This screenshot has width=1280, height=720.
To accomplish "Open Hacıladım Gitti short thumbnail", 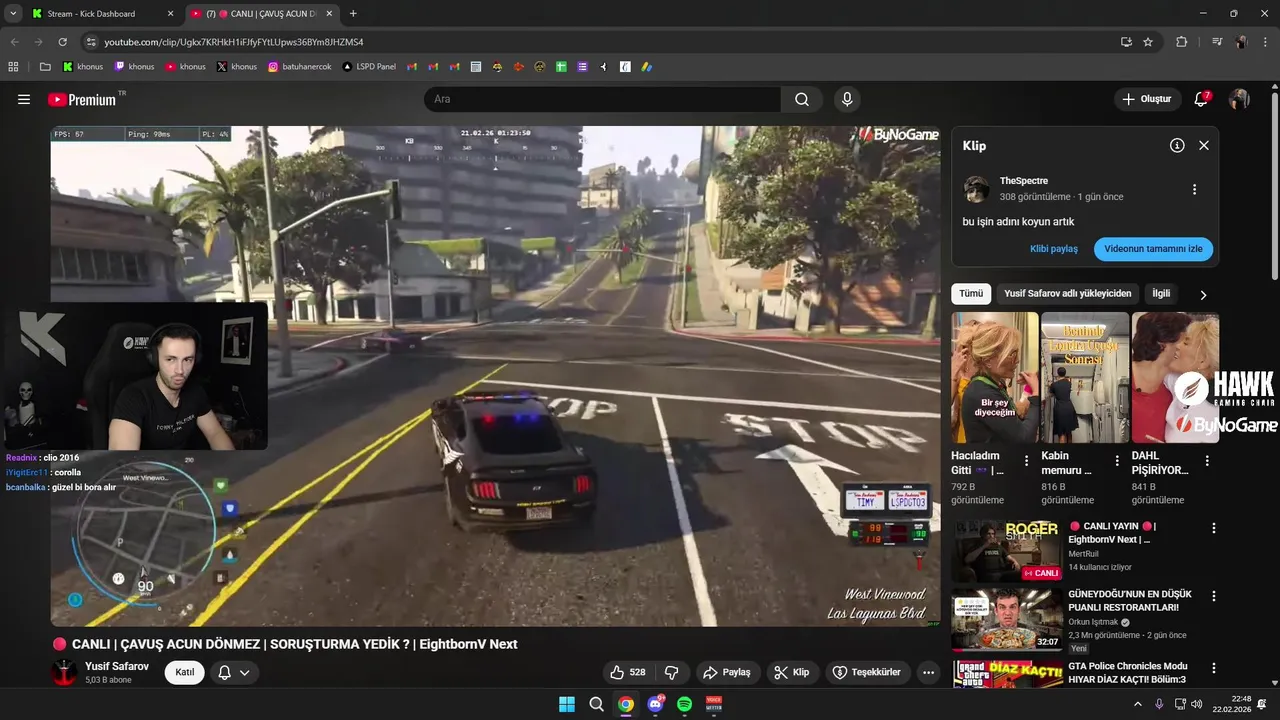I will (x=995, y=378).
